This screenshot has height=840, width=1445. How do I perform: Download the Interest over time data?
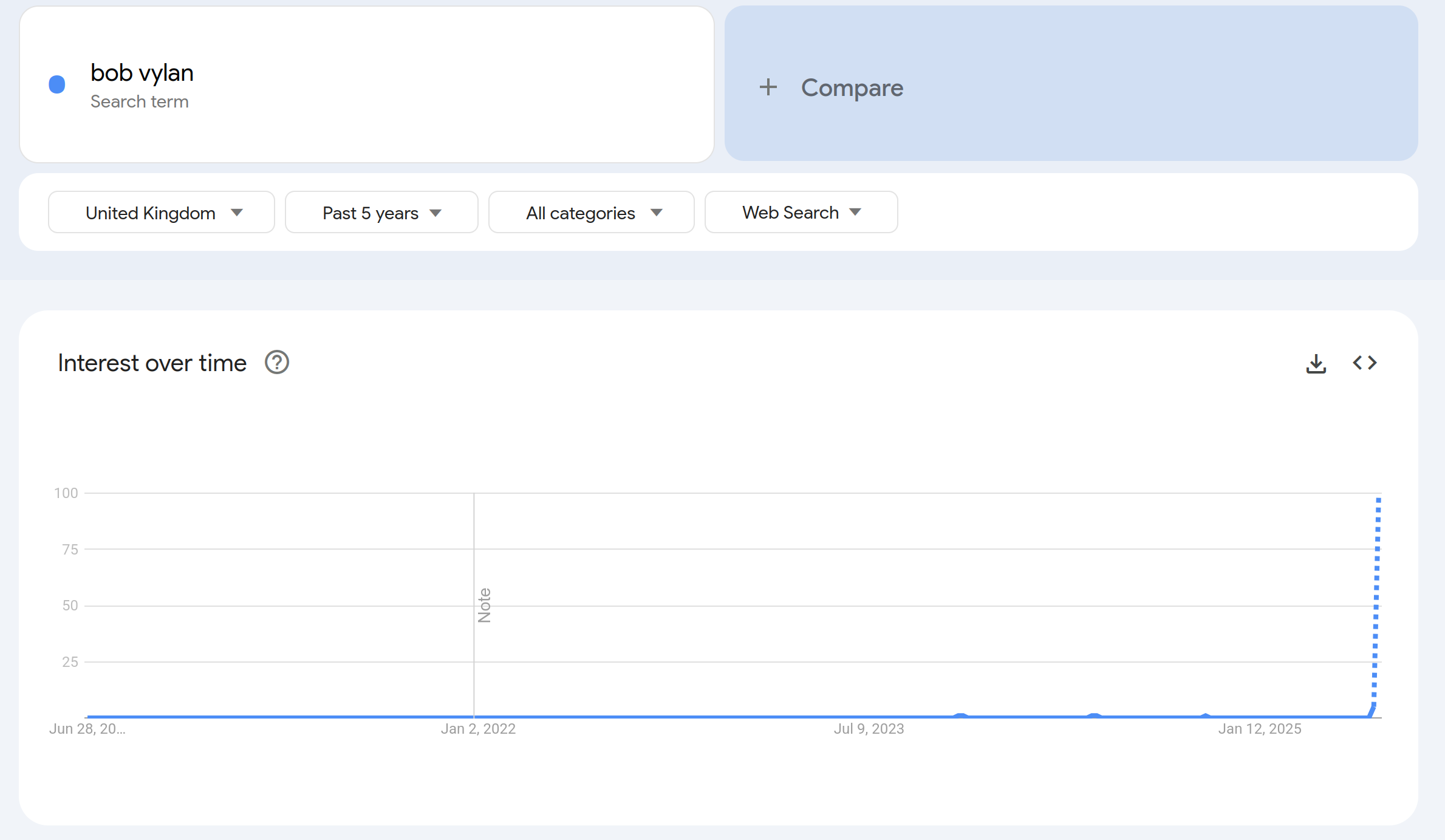pyautogui.click(x=1316, y=363)
